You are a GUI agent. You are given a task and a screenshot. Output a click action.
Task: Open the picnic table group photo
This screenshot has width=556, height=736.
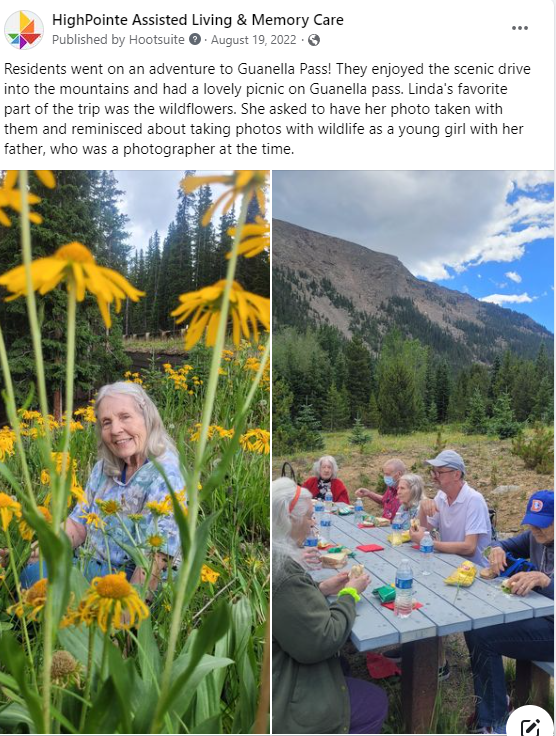coord(413,452)
